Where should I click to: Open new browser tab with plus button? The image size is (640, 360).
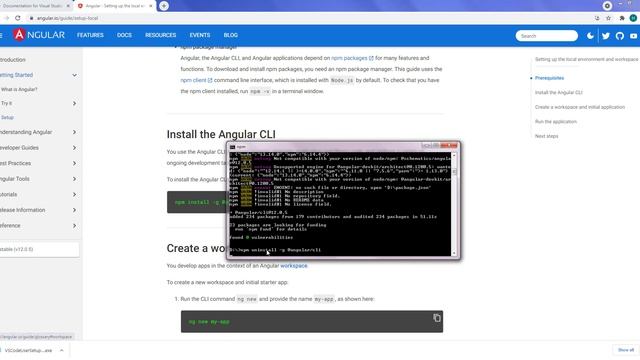pyautogui.click(x=164, y=6)
